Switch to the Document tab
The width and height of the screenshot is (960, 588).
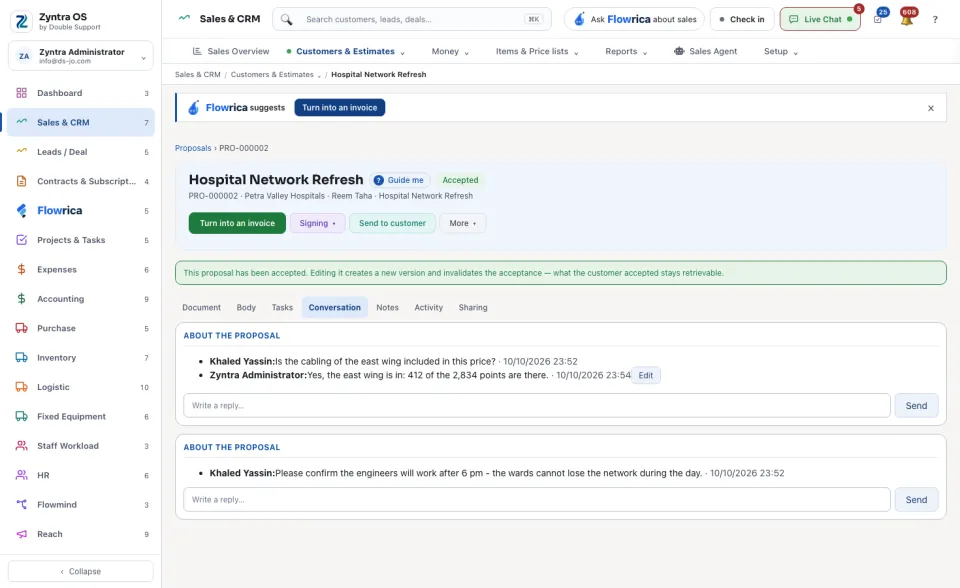201,307
